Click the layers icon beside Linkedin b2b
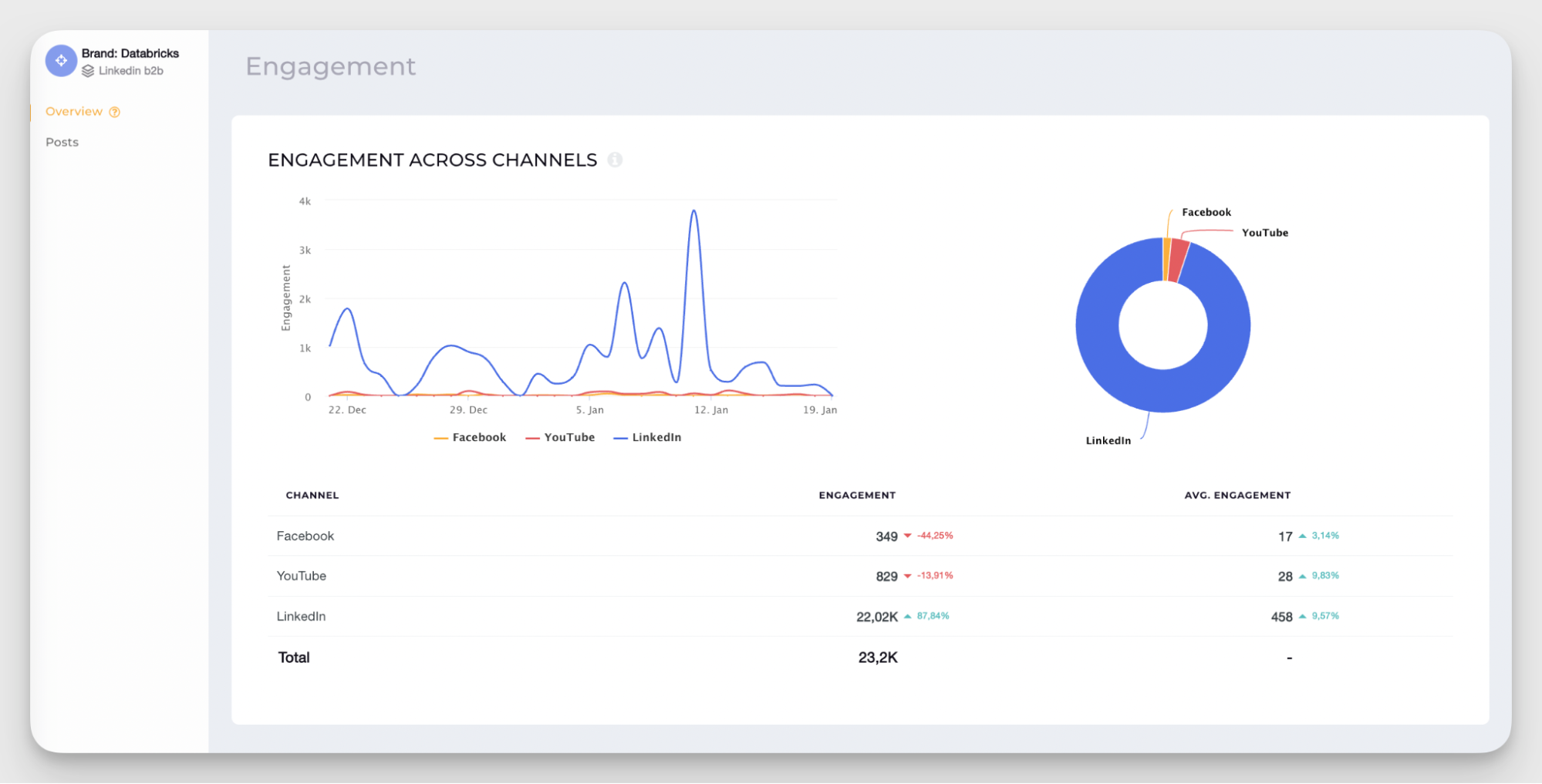 pyautogui.click(x=87, y=70)
